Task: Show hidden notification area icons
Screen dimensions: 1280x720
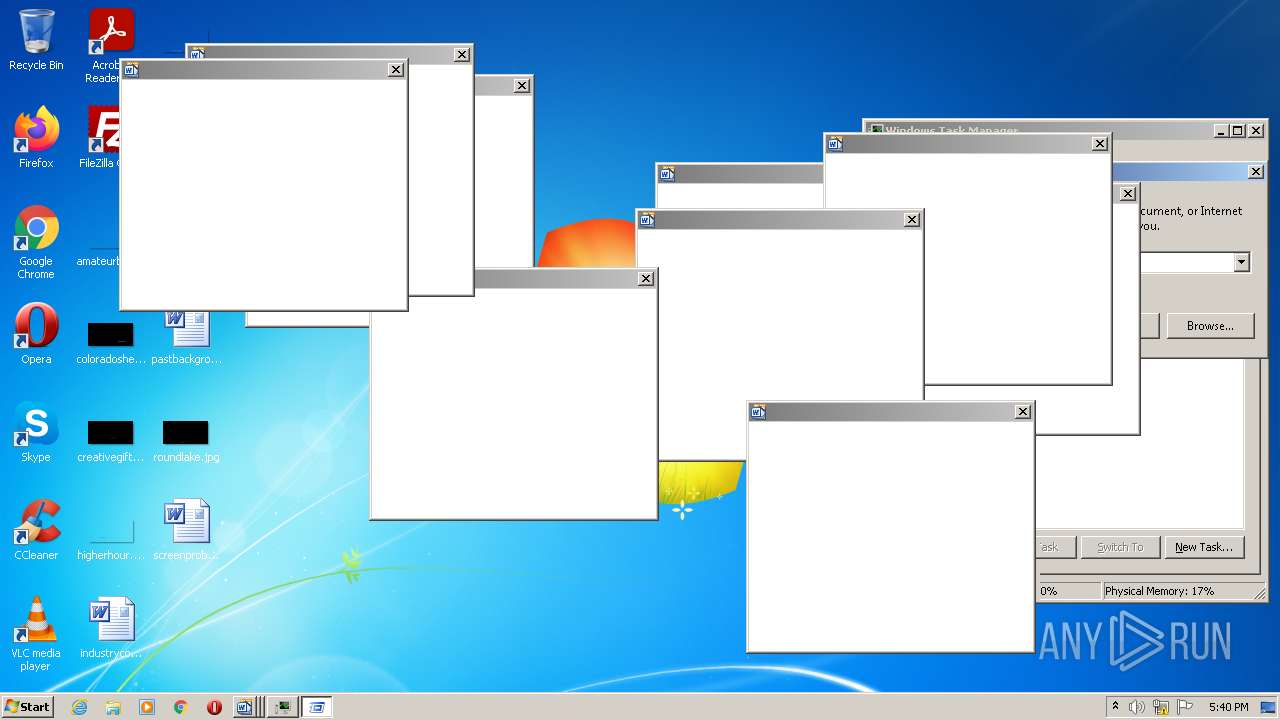Action: point(1115,706)
